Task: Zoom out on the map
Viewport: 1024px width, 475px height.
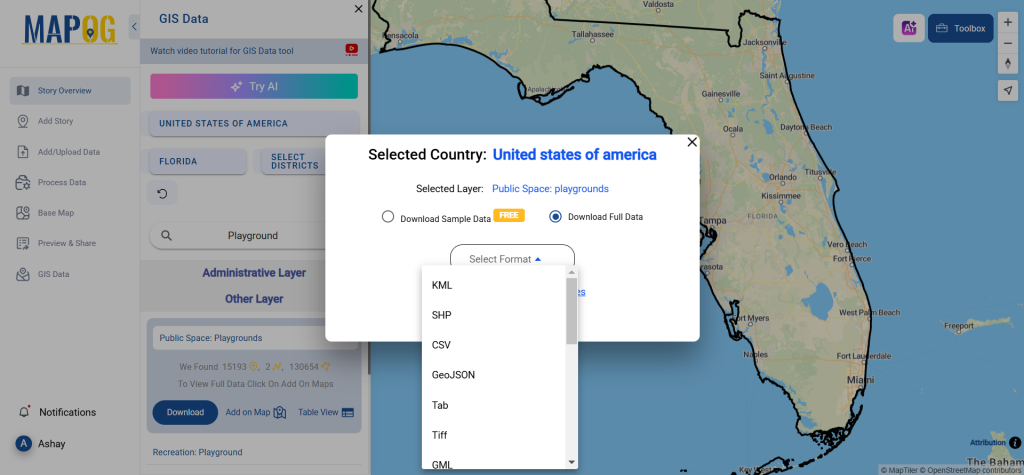Action: (x=1008, y=42)
